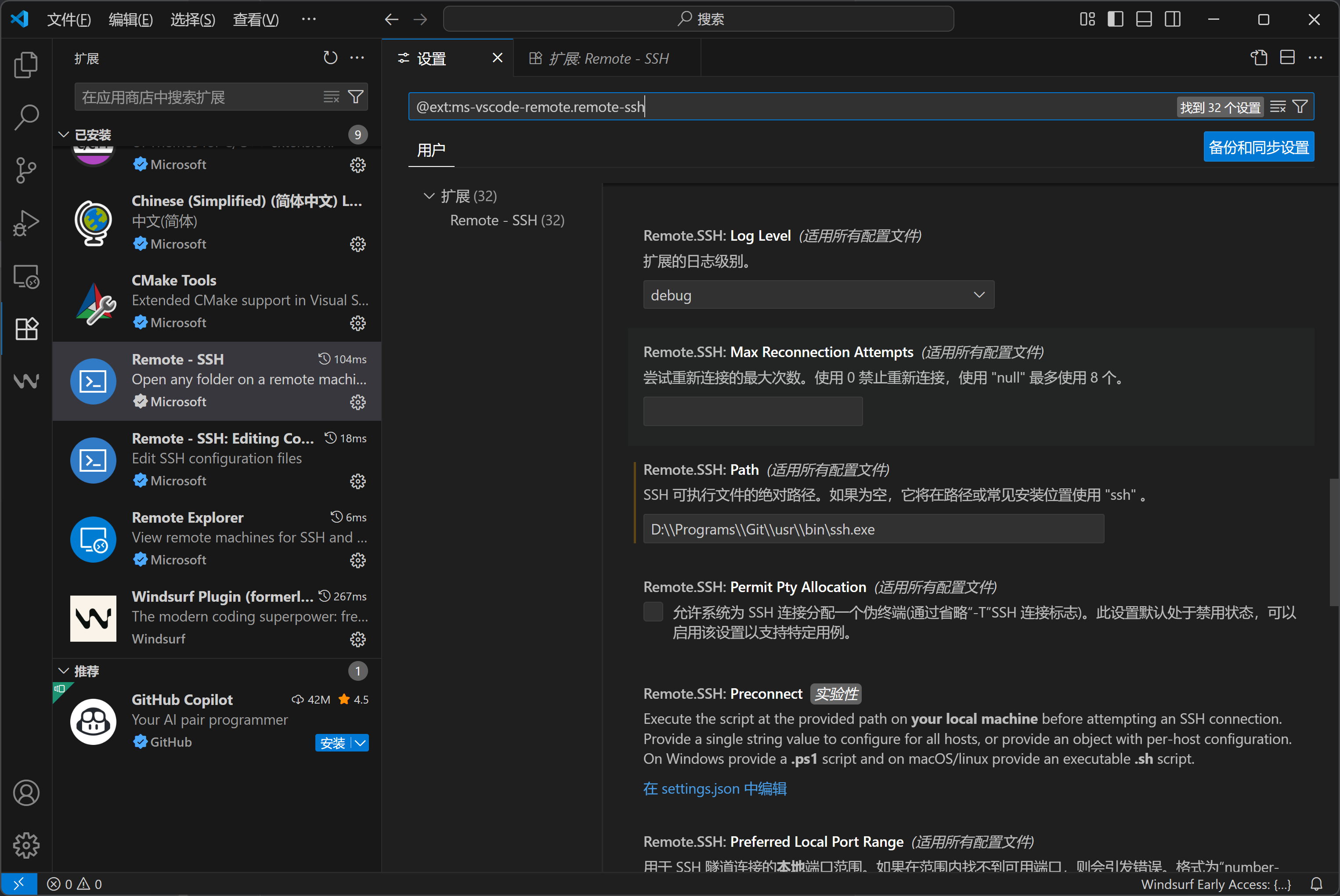Open Remote Explorer in activity bar
Viewport: 1340px width, 896px height.
pos(26,276)
